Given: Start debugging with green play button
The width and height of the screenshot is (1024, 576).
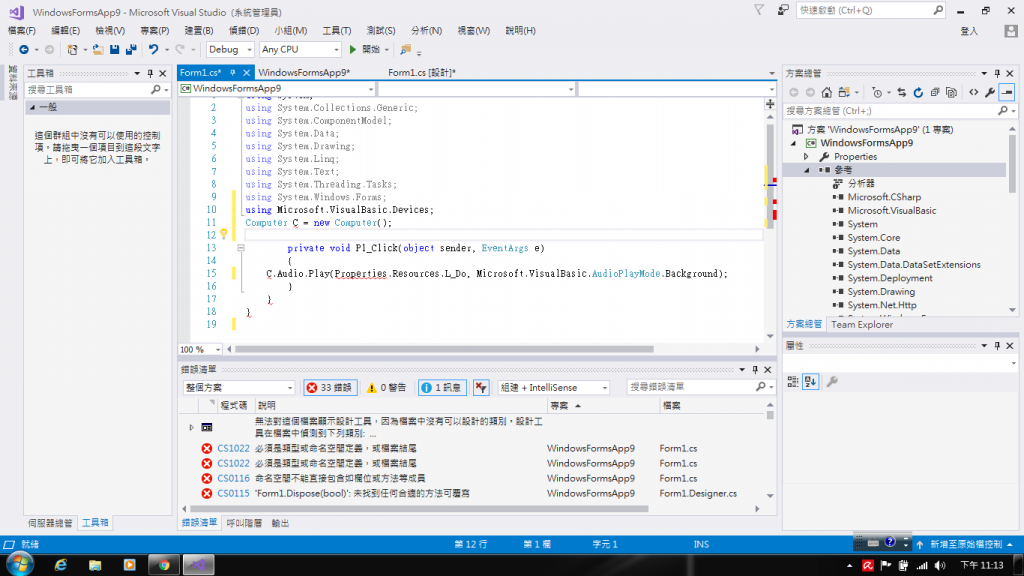Looking at the screenshot, I should tap(353, 50).
